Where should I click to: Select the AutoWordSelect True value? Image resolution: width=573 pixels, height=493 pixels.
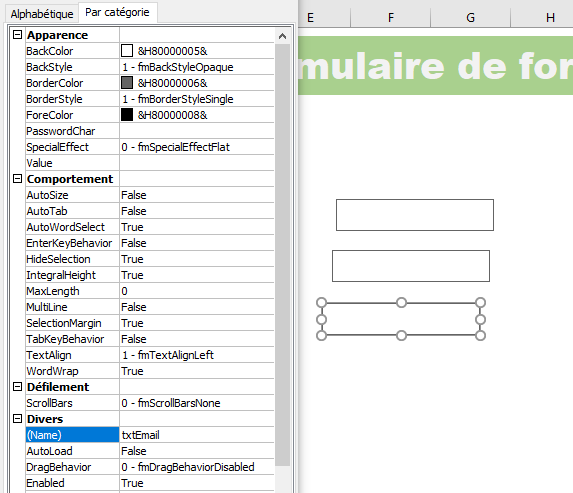coord(197,227)
